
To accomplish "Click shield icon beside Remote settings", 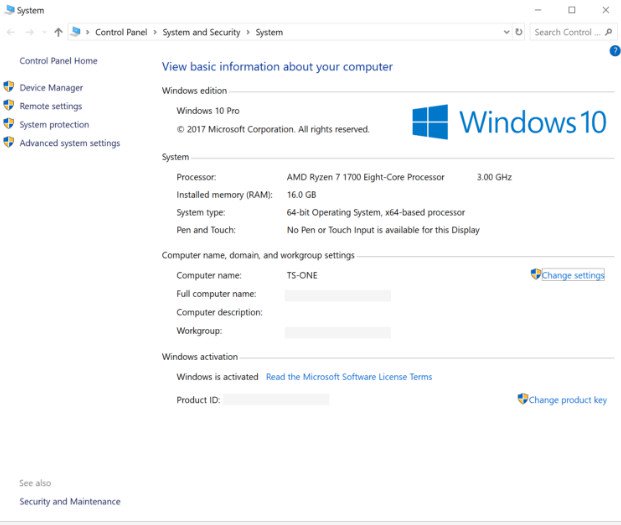I will point(9,105).
